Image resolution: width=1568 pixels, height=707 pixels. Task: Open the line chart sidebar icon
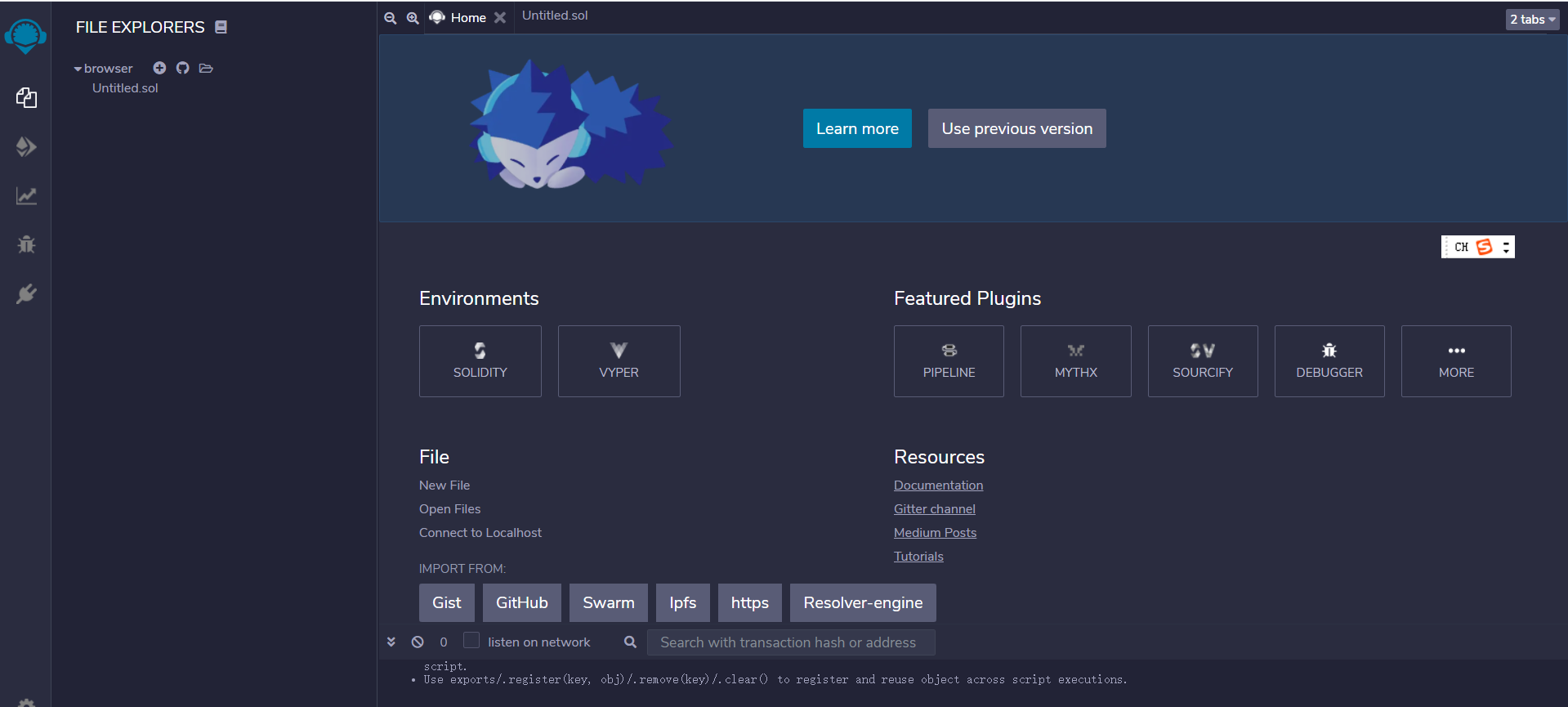tap(26, 196)
